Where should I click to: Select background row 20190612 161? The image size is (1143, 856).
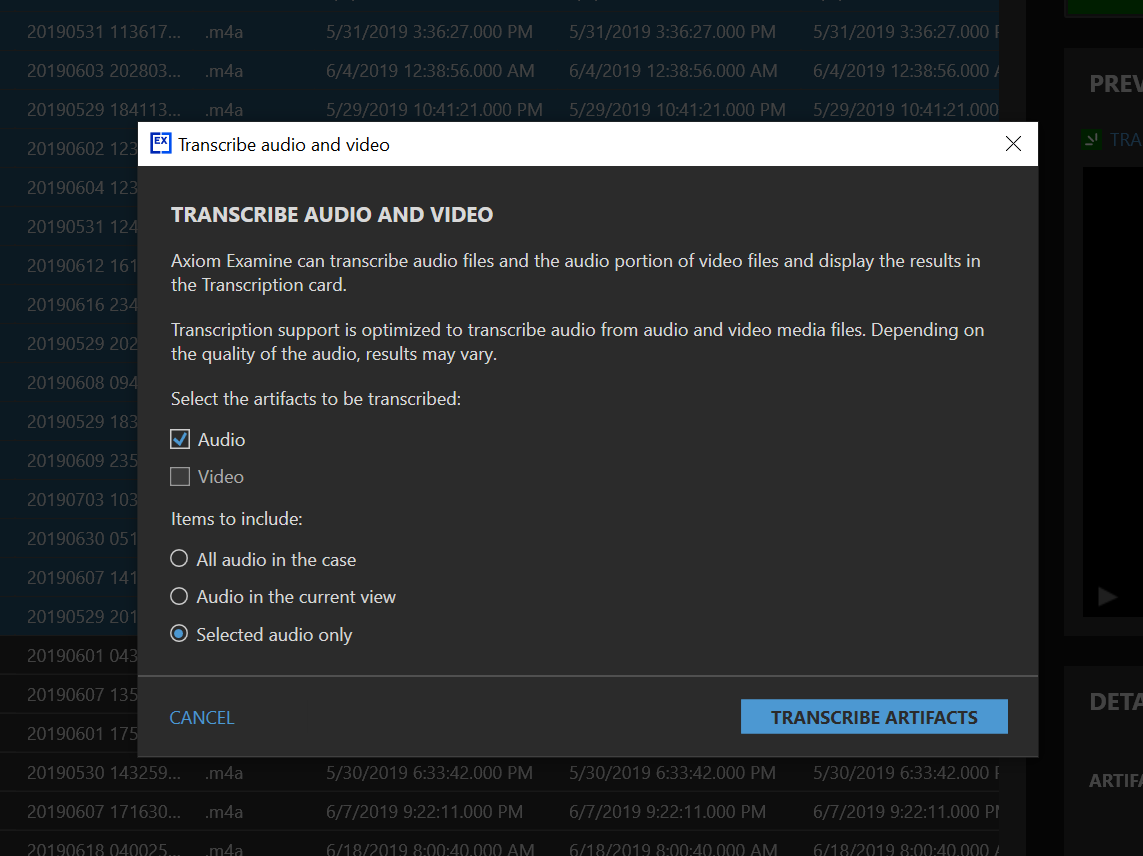point(69,265)
